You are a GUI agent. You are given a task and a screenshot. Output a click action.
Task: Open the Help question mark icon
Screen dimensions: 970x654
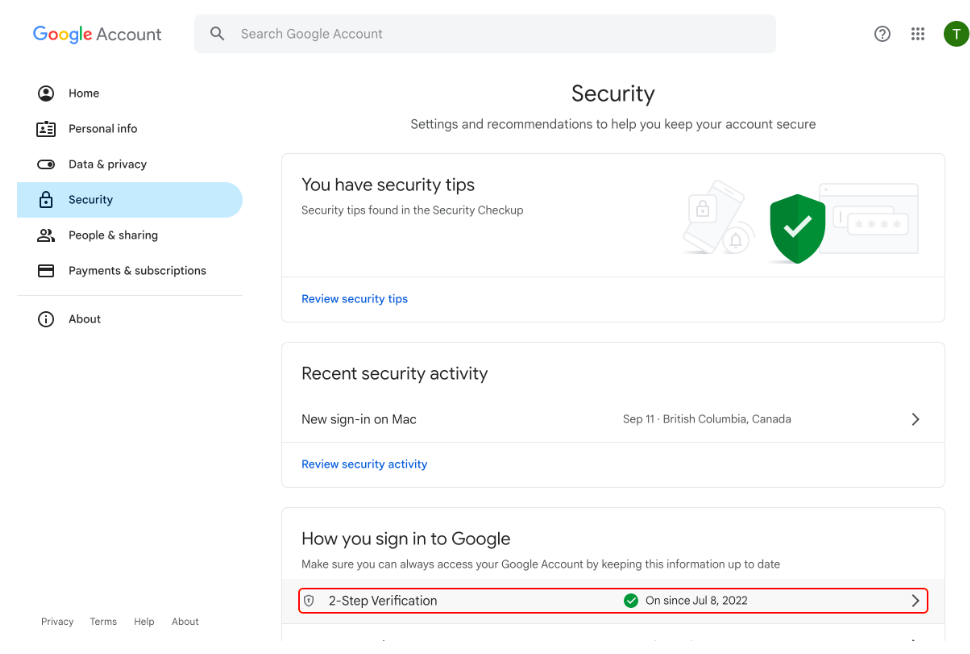tap(882, 34)
